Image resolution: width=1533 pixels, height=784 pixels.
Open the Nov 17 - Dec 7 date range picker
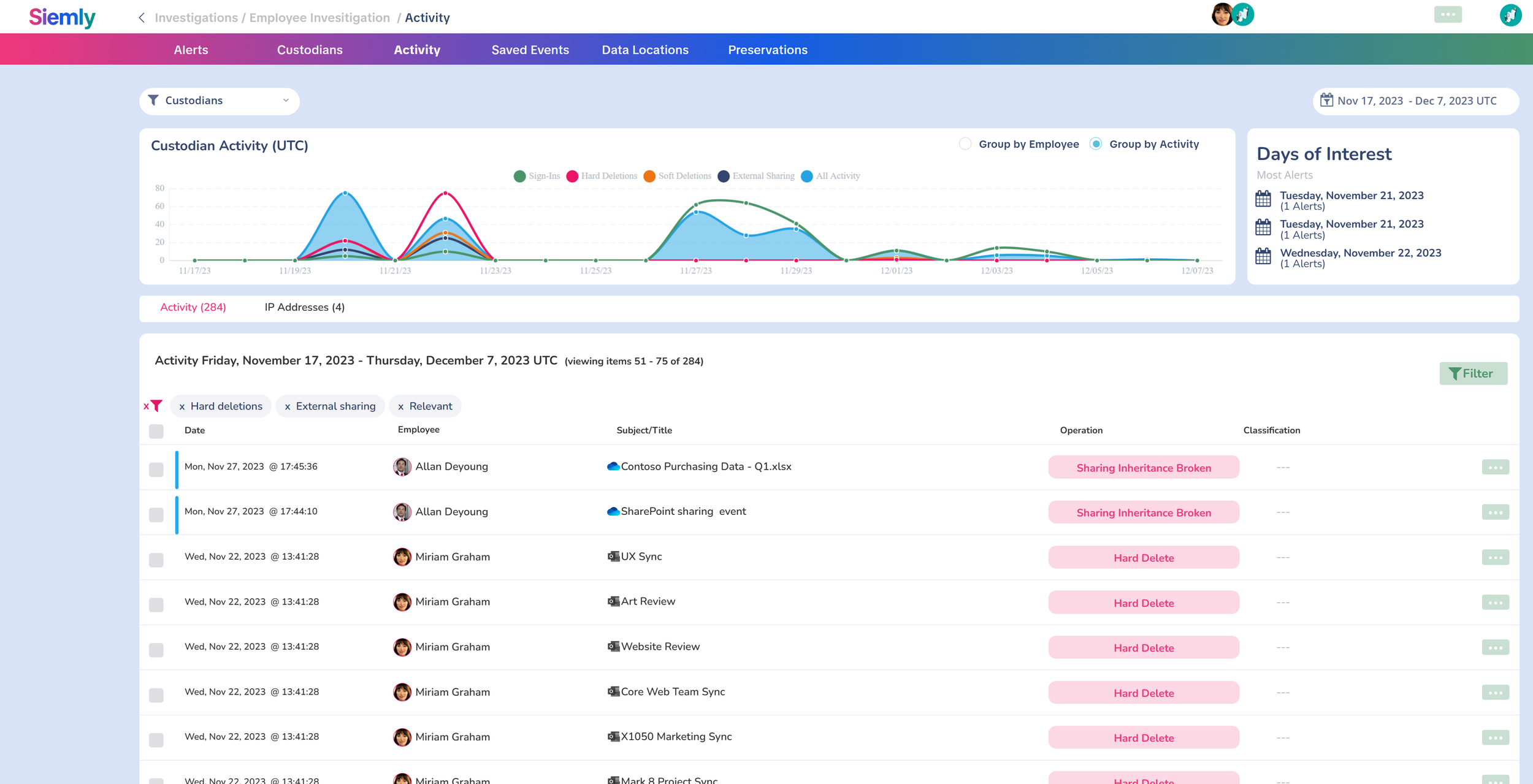point(1416,101)
